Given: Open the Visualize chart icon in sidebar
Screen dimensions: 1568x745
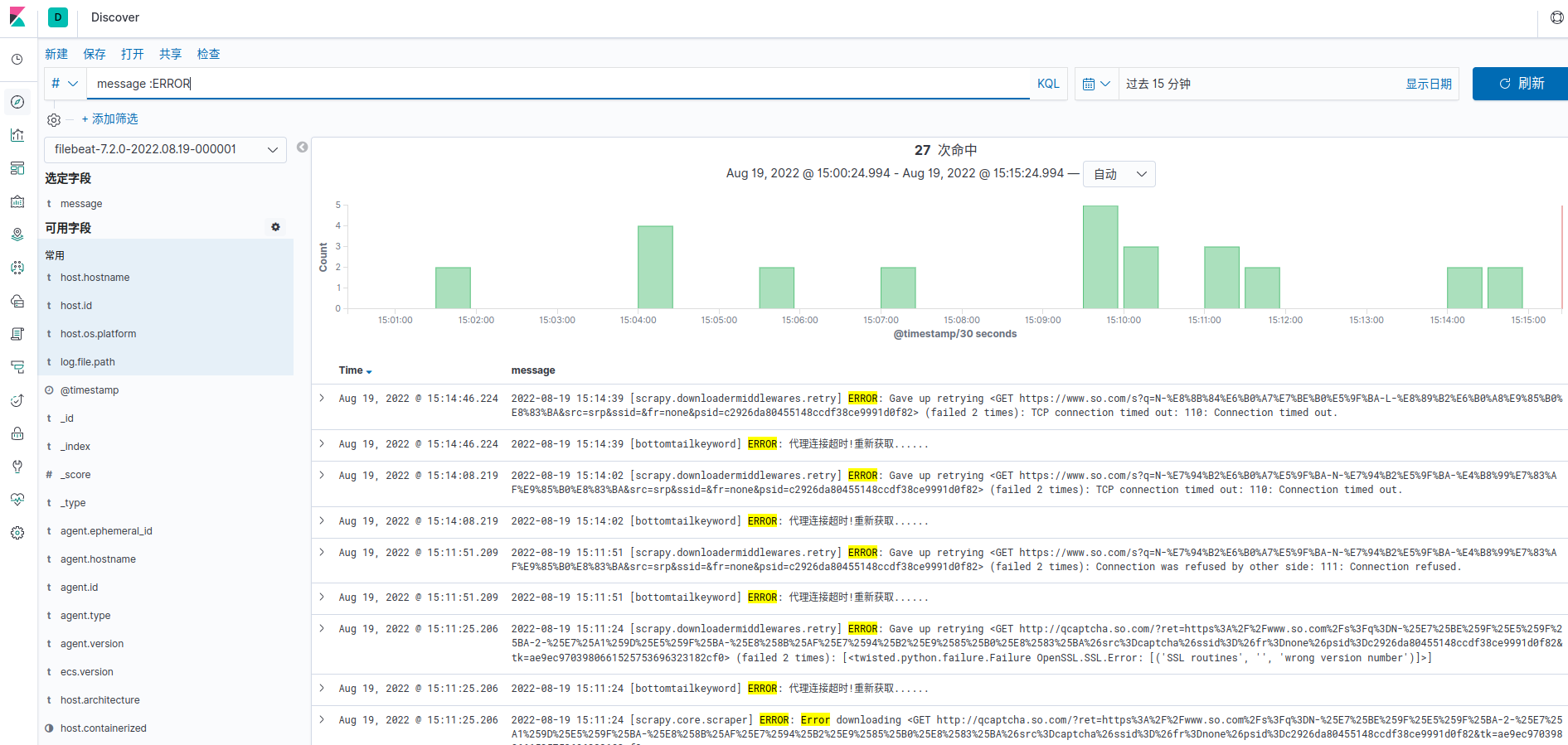Looking at the screenshot, I should tap(17, 135).
